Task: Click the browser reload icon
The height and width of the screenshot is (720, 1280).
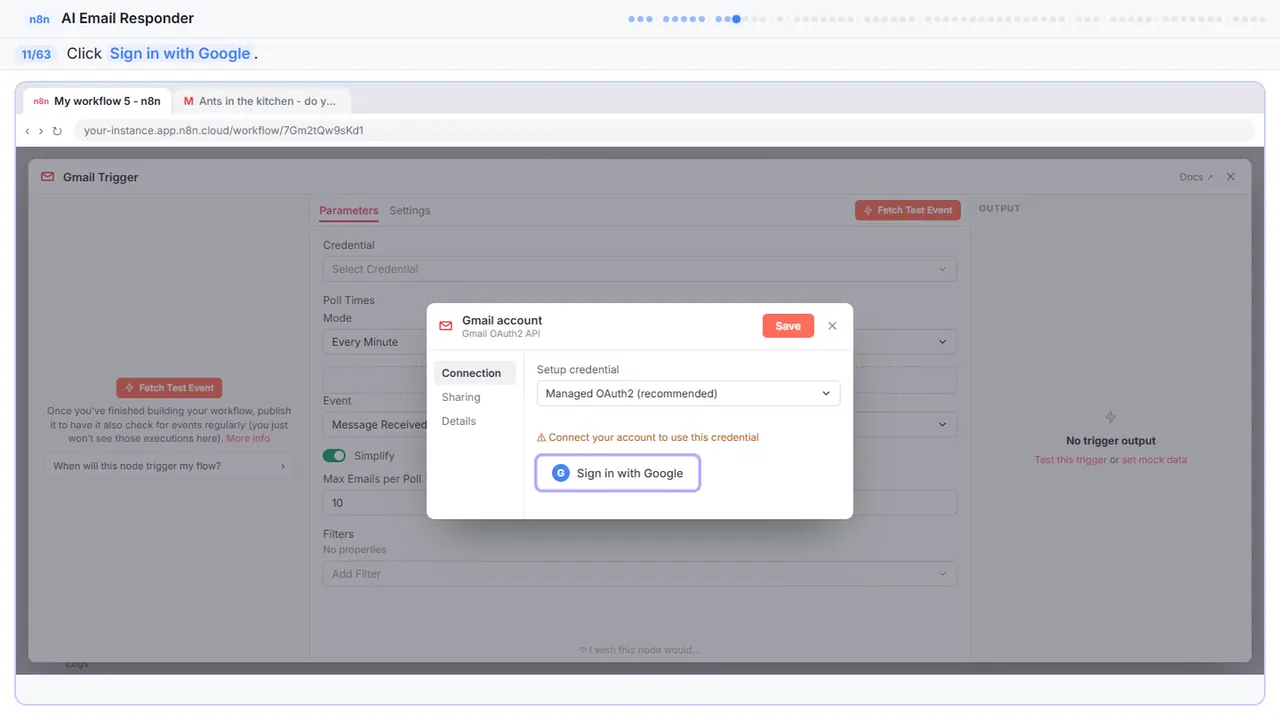Action: pyautogui.click(x=57, y=131)
